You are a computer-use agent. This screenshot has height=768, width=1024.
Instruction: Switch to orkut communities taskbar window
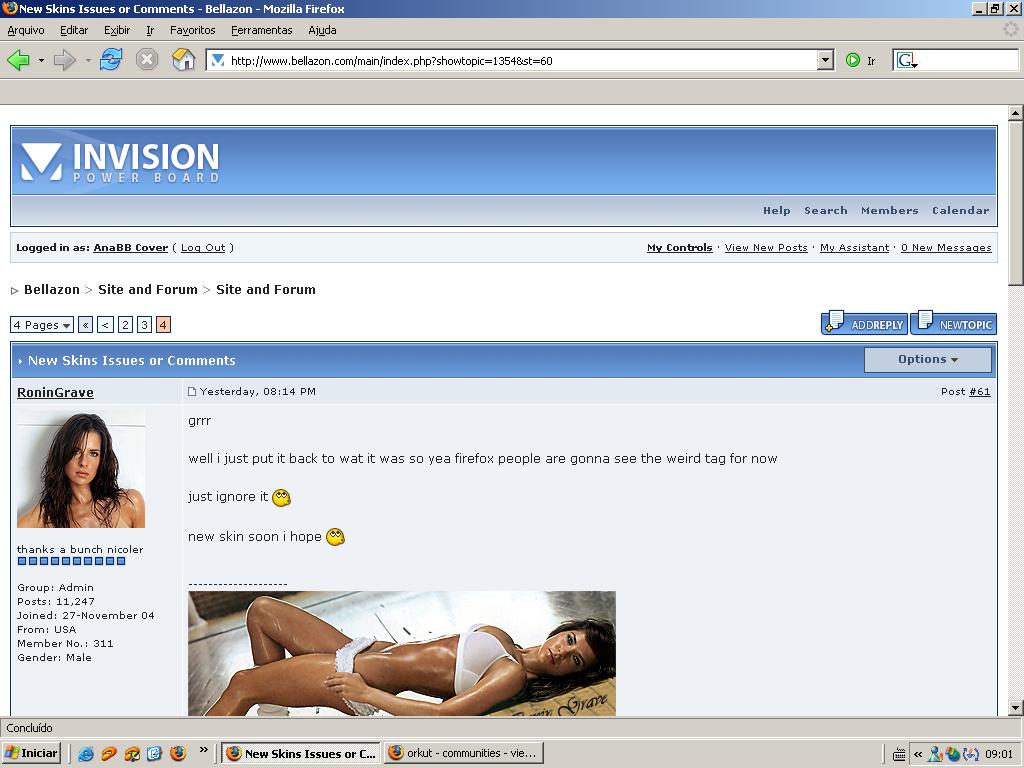click(x=463, y=753)
